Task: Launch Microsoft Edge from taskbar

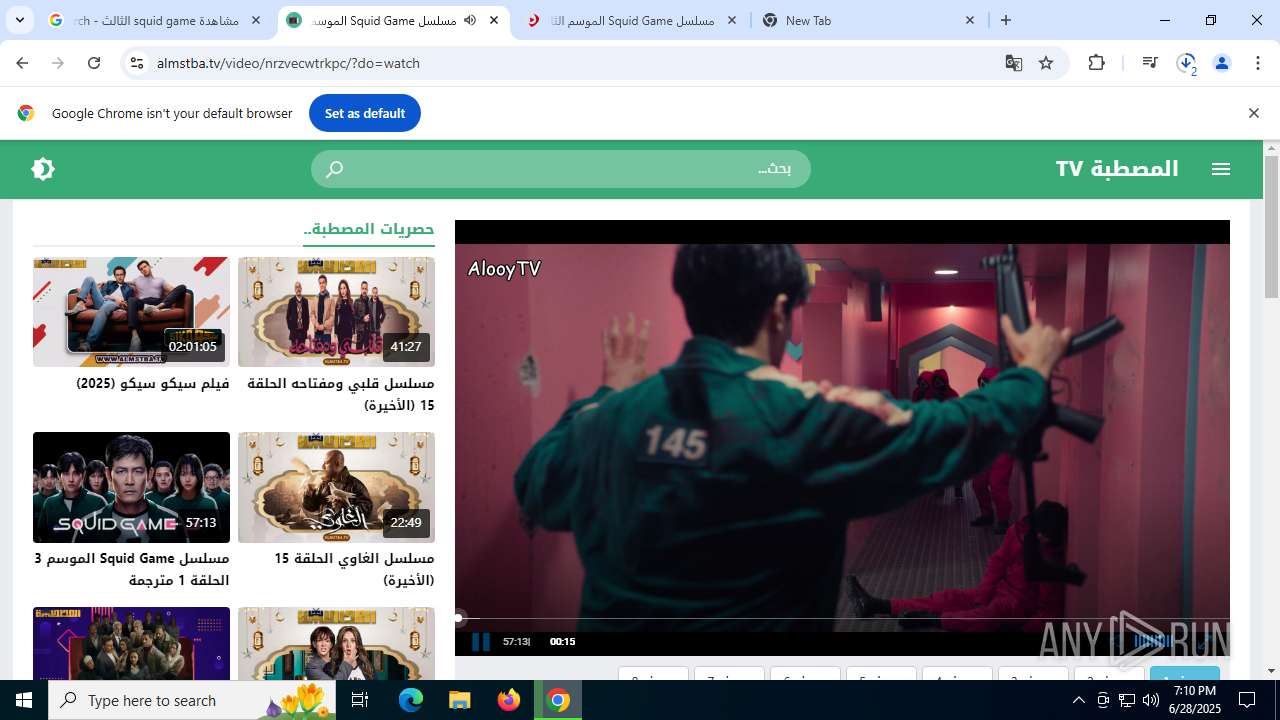Action: (x=411, y=700)
